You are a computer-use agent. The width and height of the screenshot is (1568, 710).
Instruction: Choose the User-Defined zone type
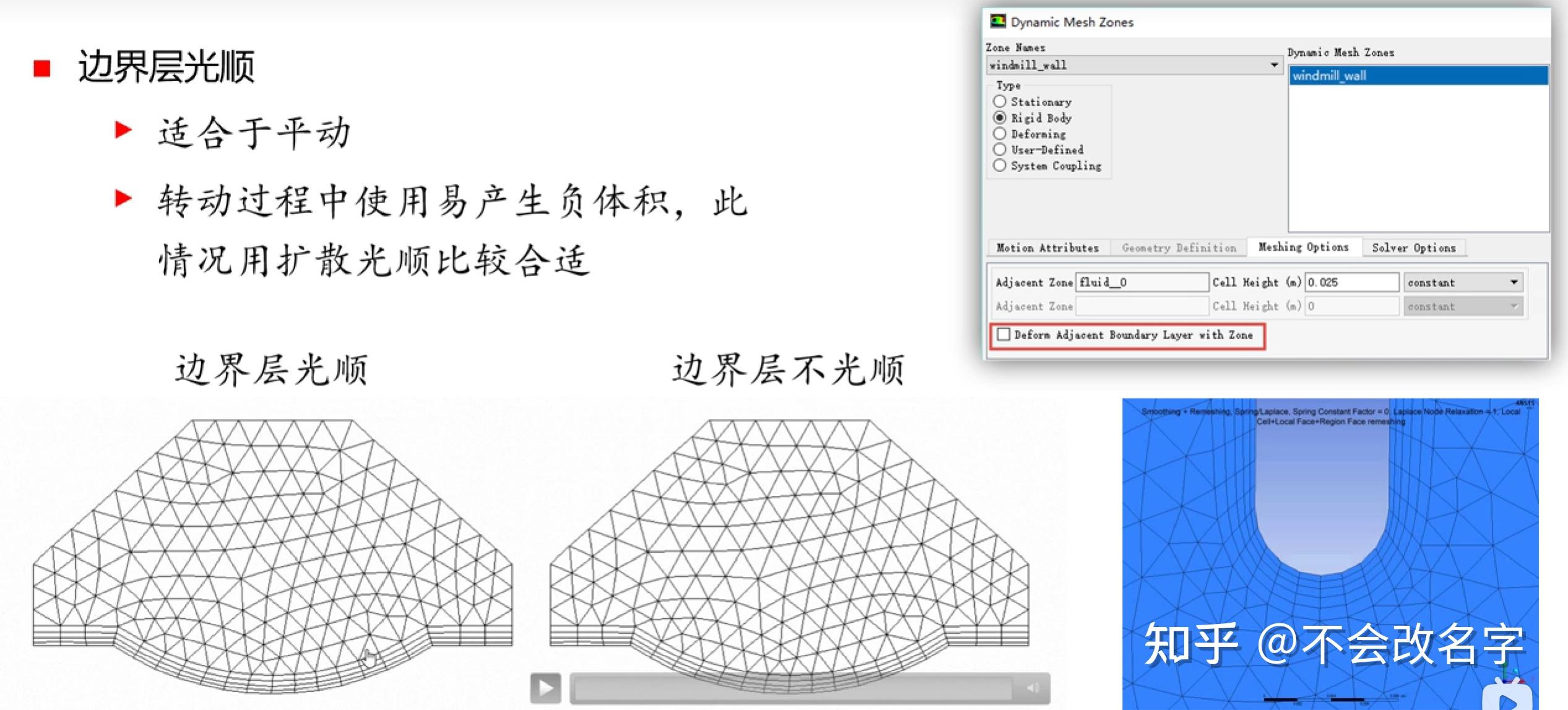(x=1000, y=150)
